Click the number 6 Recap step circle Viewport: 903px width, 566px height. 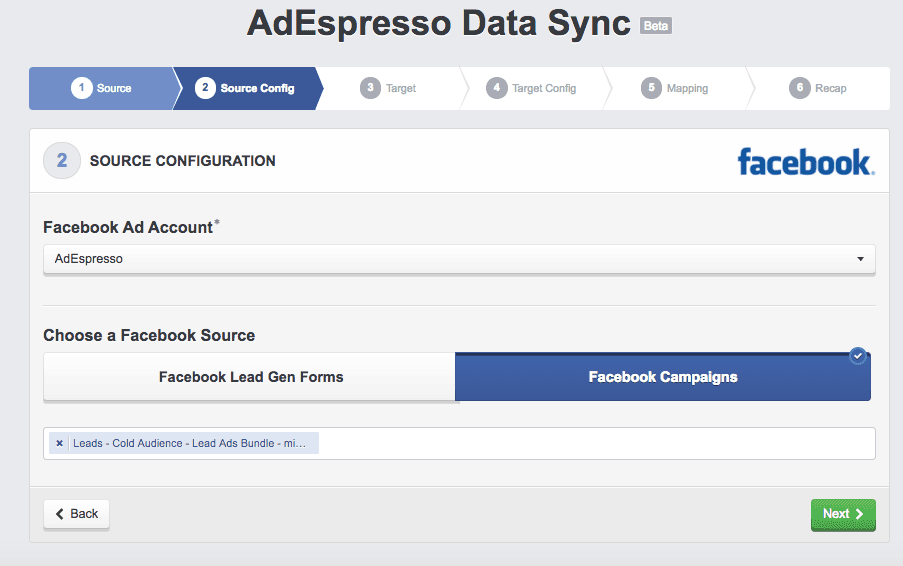tap(799, 88)
